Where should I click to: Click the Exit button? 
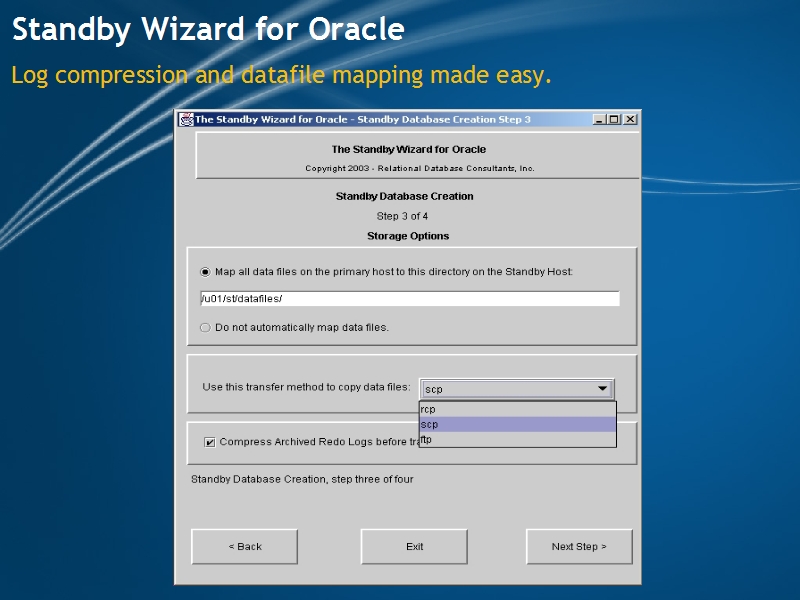click(x=414, y=546)
